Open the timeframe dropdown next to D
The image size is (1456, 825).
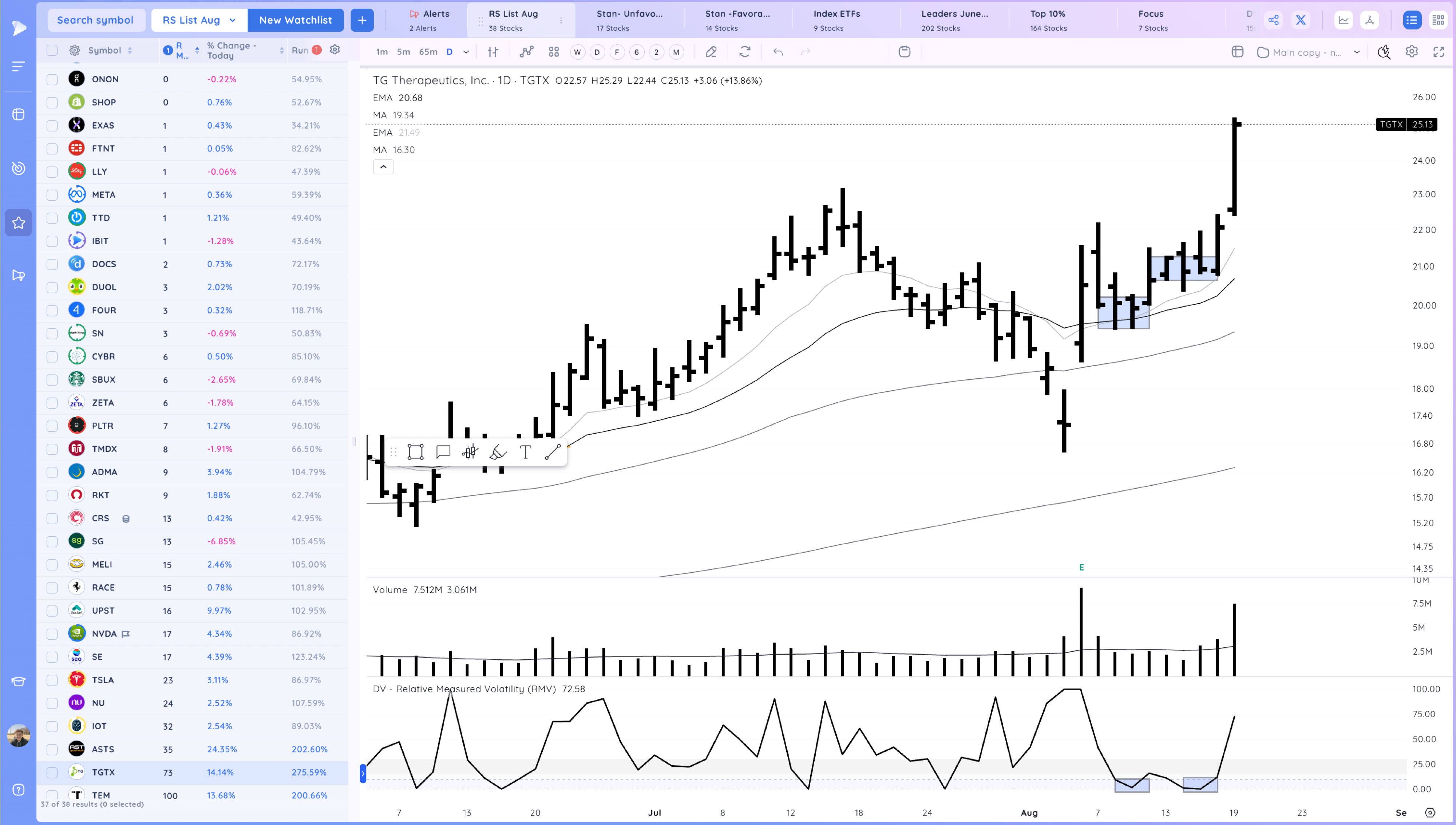click(466, 52)
